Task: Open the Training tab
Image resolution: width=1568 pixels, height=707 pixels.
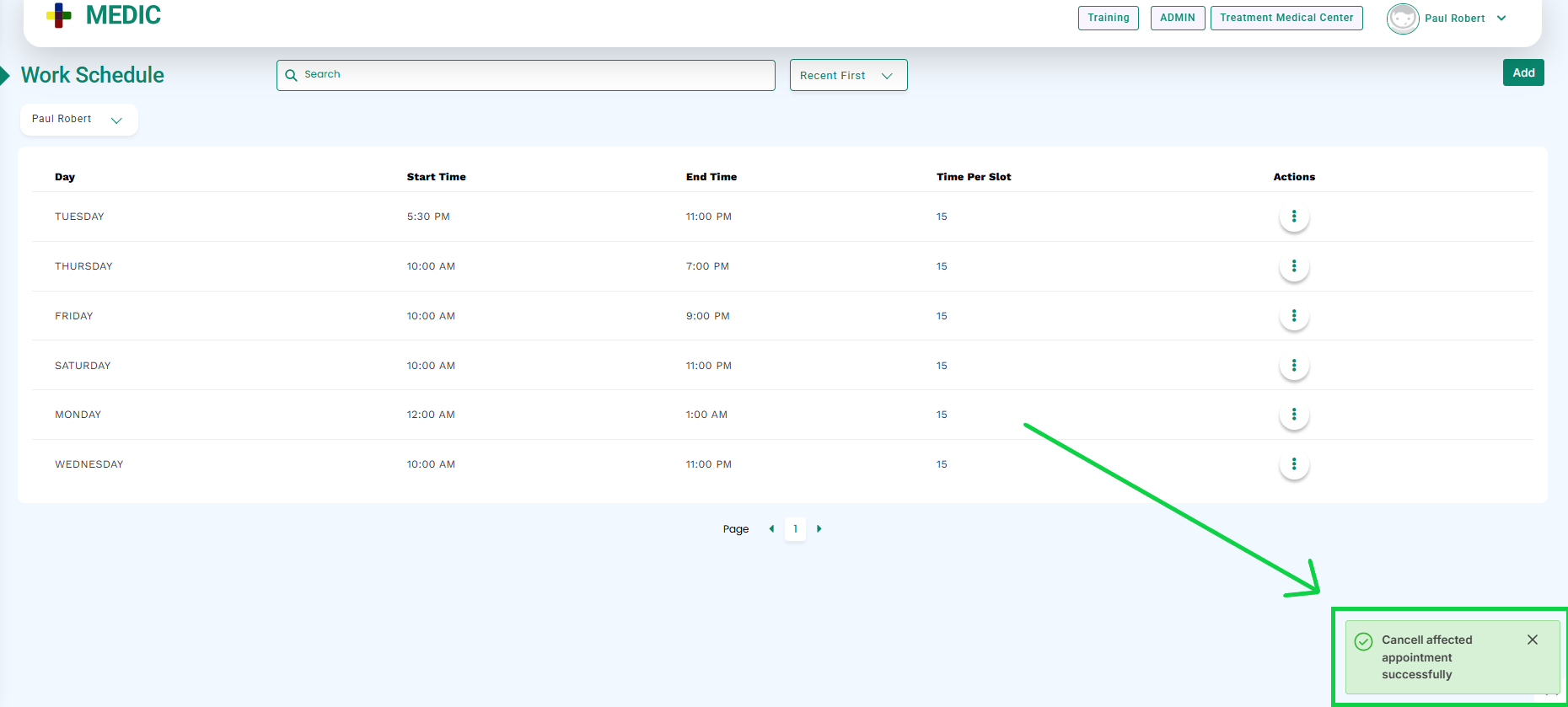Action: pyautogui.click(x=1108, y=18)
